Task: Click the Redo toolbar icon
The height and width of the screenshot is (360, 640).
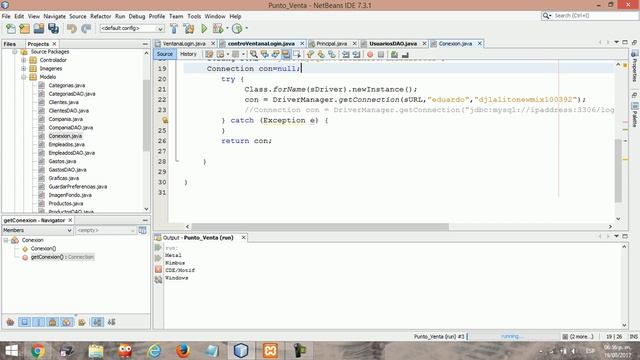Action: (x=86, y=29)
